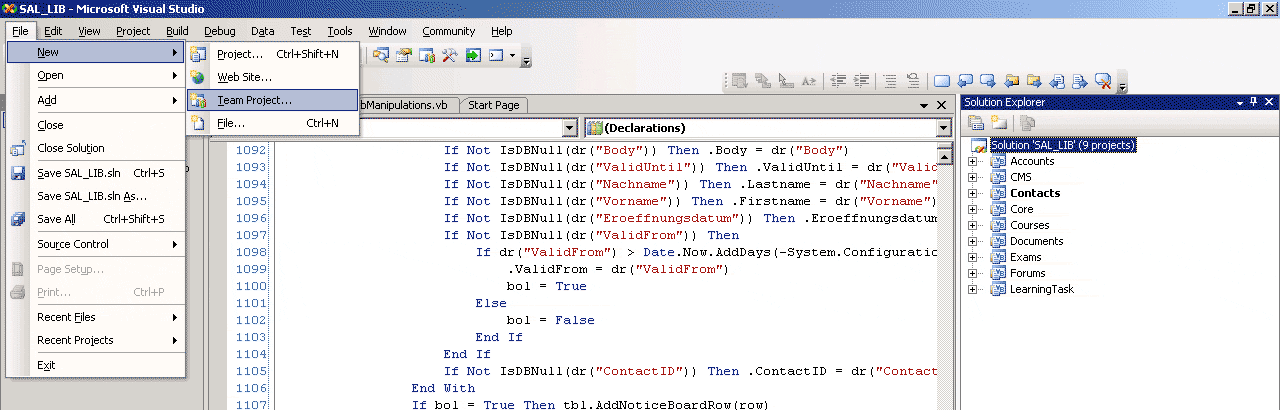Expand the Courses project node
This screenshot has width=1280, height=410.
point(973,225)
